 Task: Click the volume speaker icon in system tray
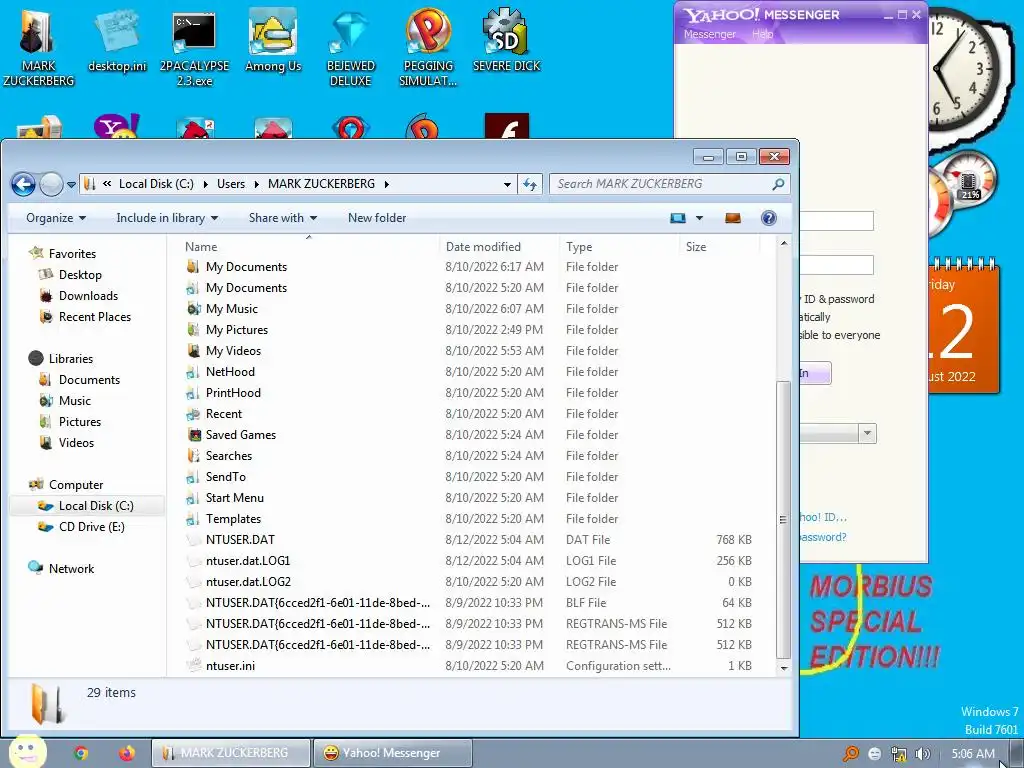coord(923,754)
